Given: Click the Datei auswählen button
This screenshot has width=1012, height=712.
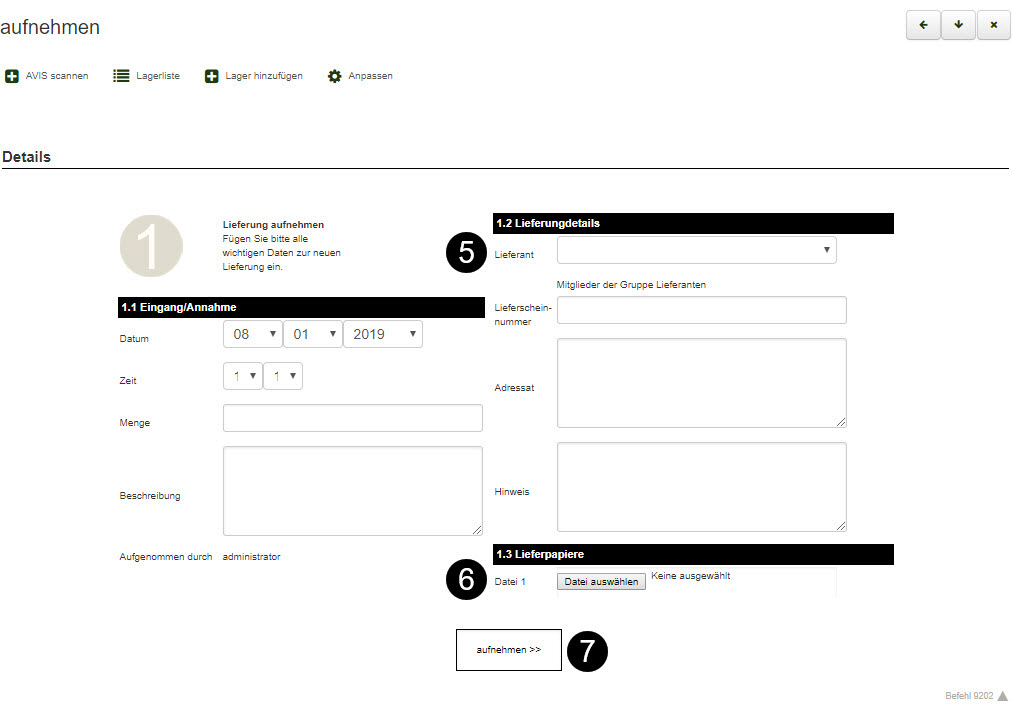Looking at the screenshot, I should click(x=601, y=581).
